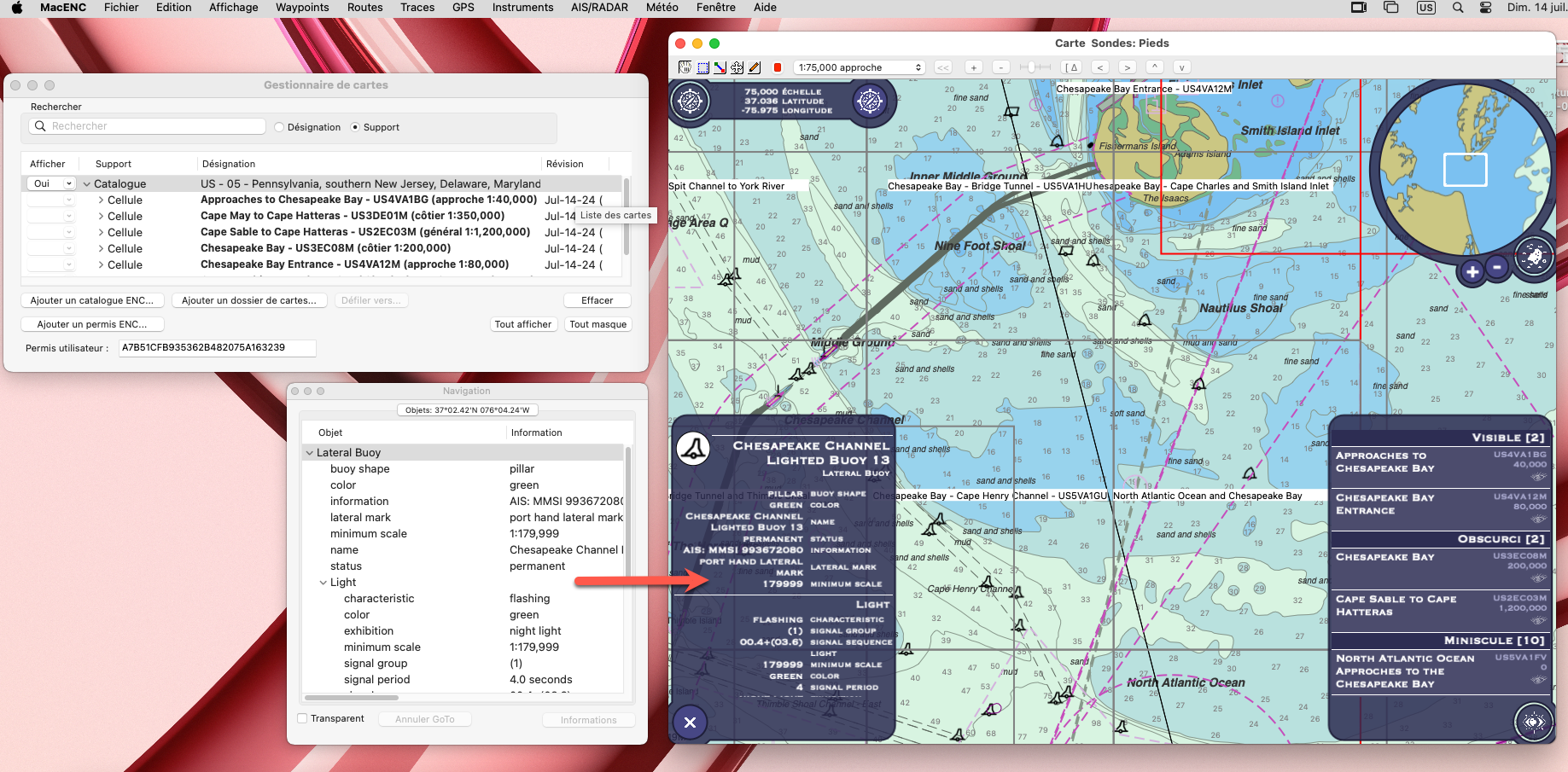Click Ajouter un dossier de cartes button
1568x772 pixels.
[248, 300]
